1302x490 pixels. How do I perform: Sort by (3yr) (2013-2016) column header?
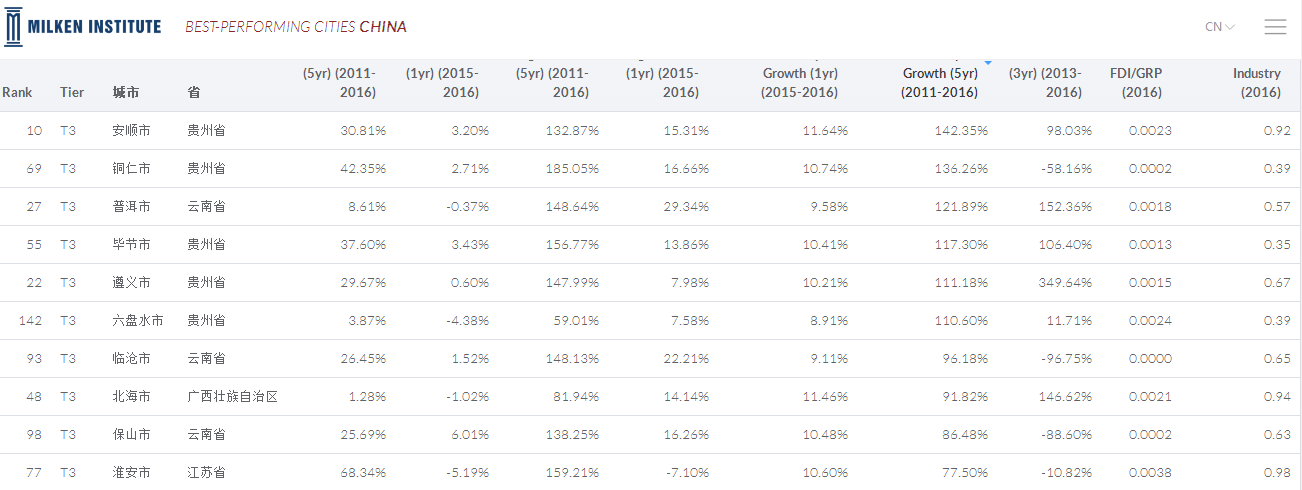(1045, 83)
